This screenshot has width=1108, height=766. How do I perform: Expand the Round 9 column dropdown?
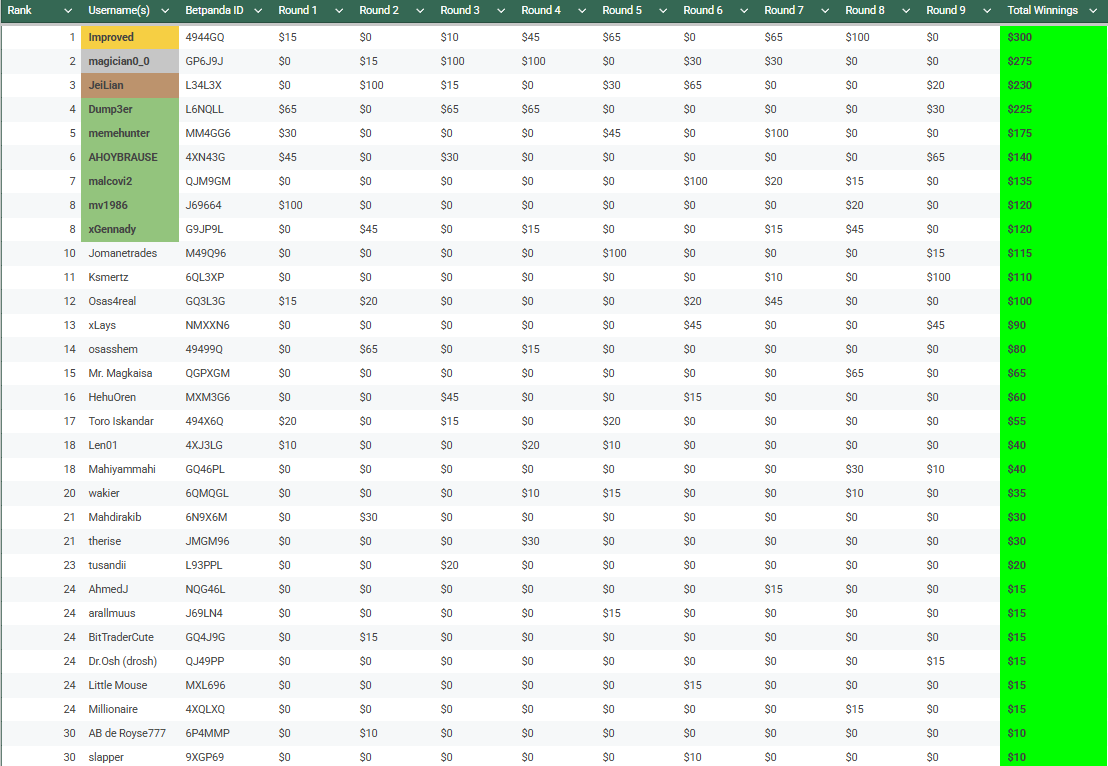tap(986, 11)
